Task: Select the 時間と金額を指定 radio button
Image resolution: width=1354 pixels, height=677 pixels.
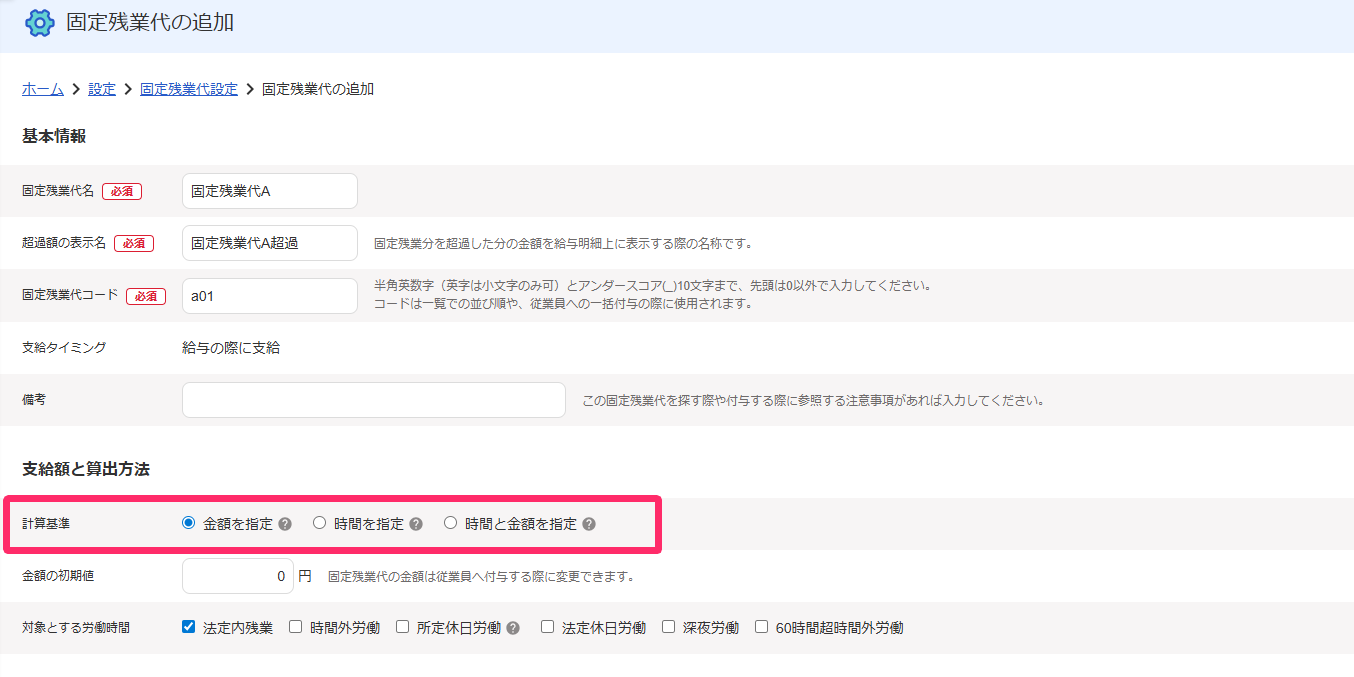Action: pyautogui.click(x=450, y=523)
